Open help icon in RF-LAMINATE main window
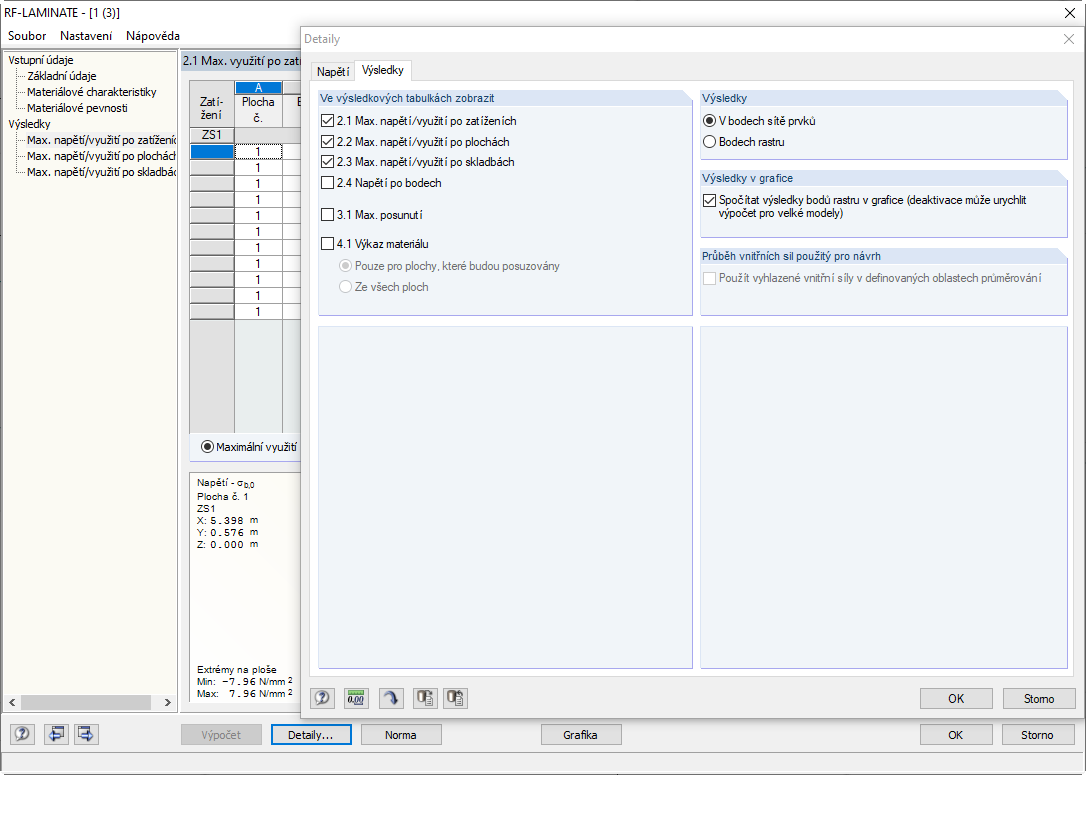Image resolution: width=1086 pixels, height=815 pixels. (x=22, y=734)
